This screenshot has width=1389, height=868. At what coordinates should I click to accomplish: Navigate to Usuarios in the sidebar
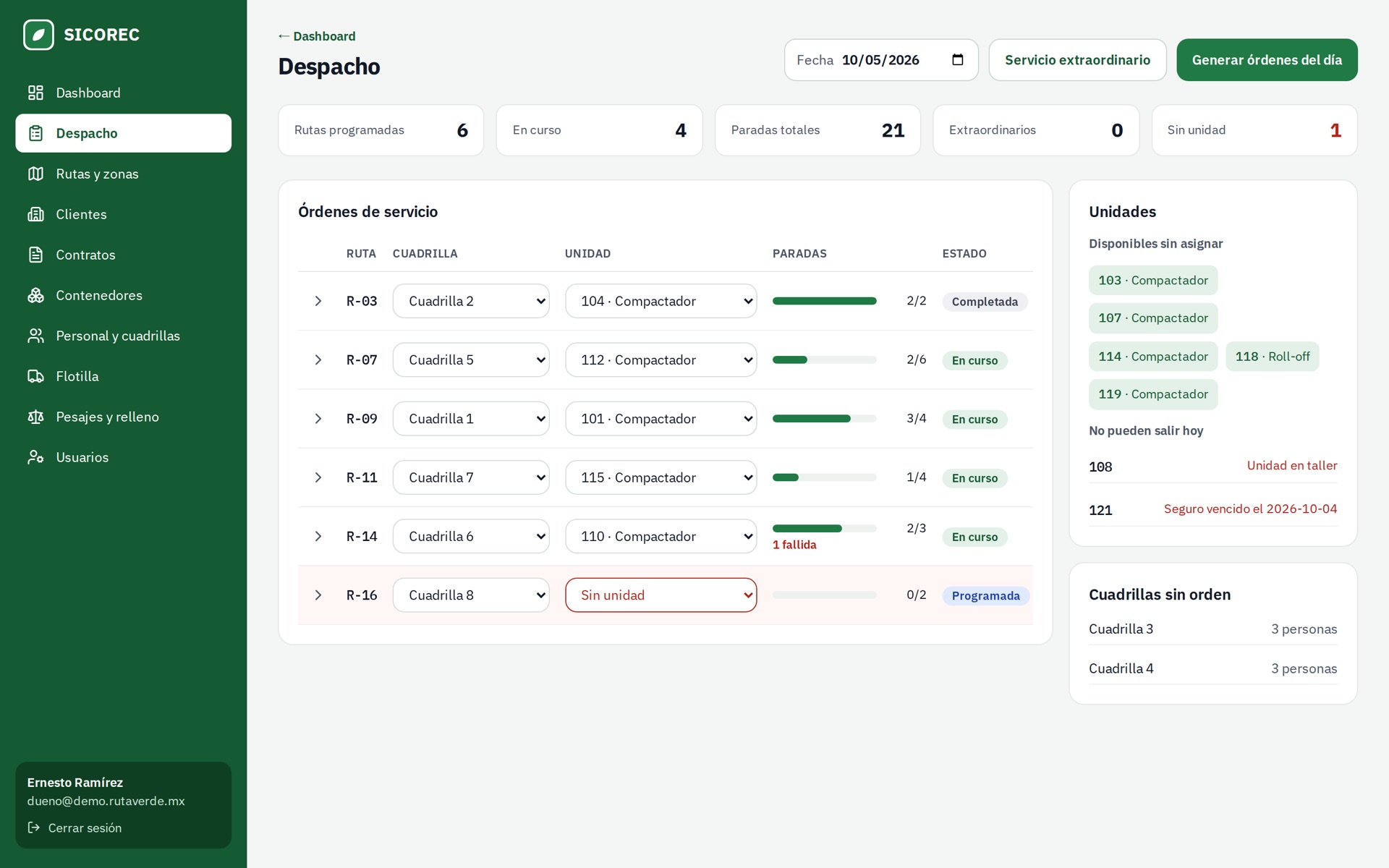pyautogui.click(x=123, y=457)
